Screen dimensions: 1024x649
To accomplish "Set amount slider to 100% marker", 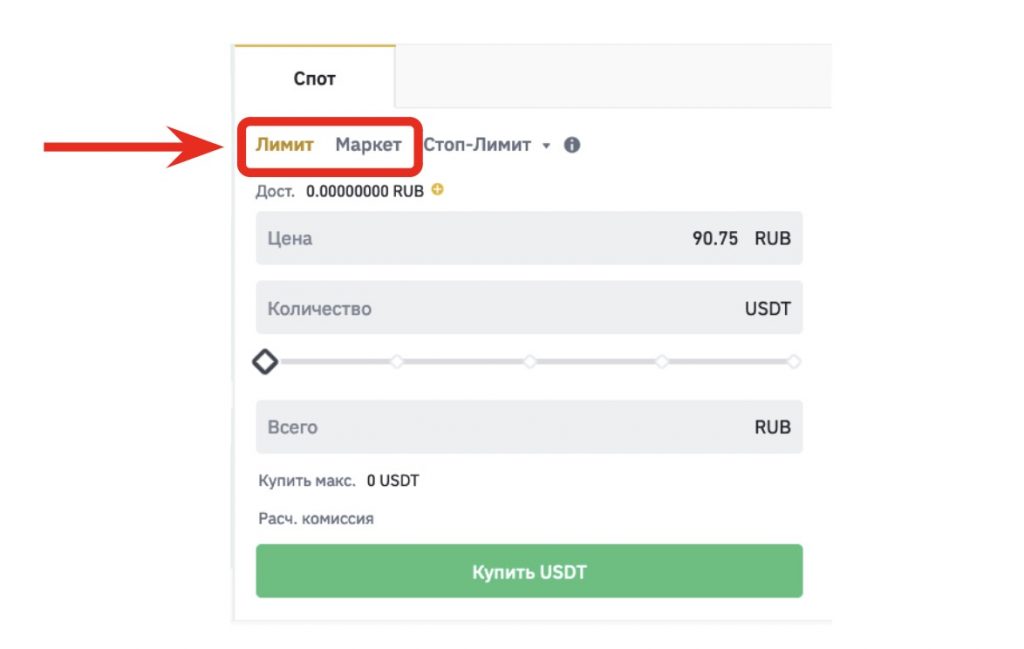I will coord(794,361).
